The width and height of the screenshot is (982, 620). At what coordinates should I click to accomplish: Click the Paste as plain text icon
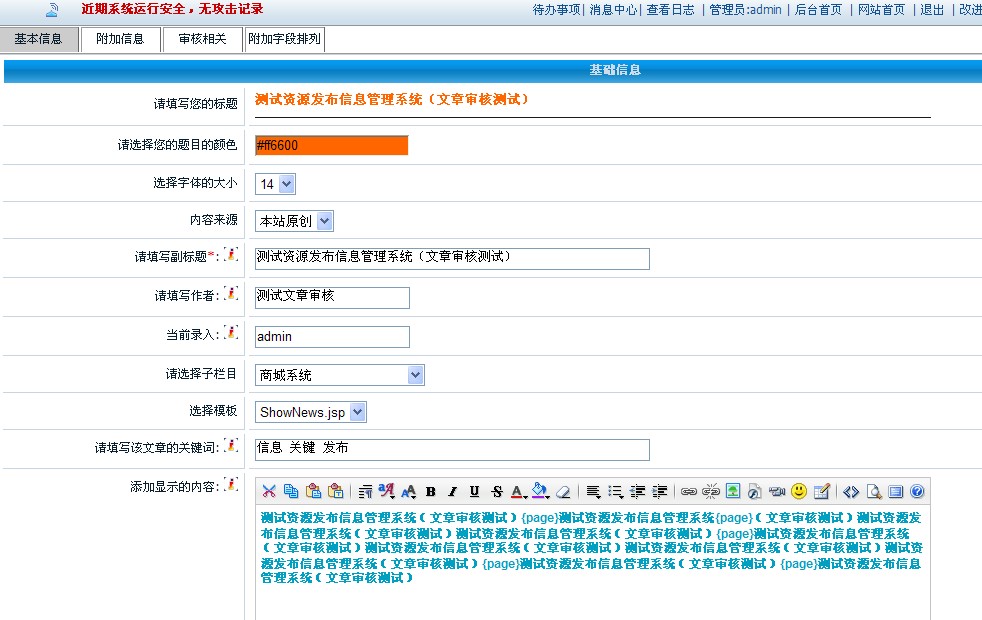[336, 492]
